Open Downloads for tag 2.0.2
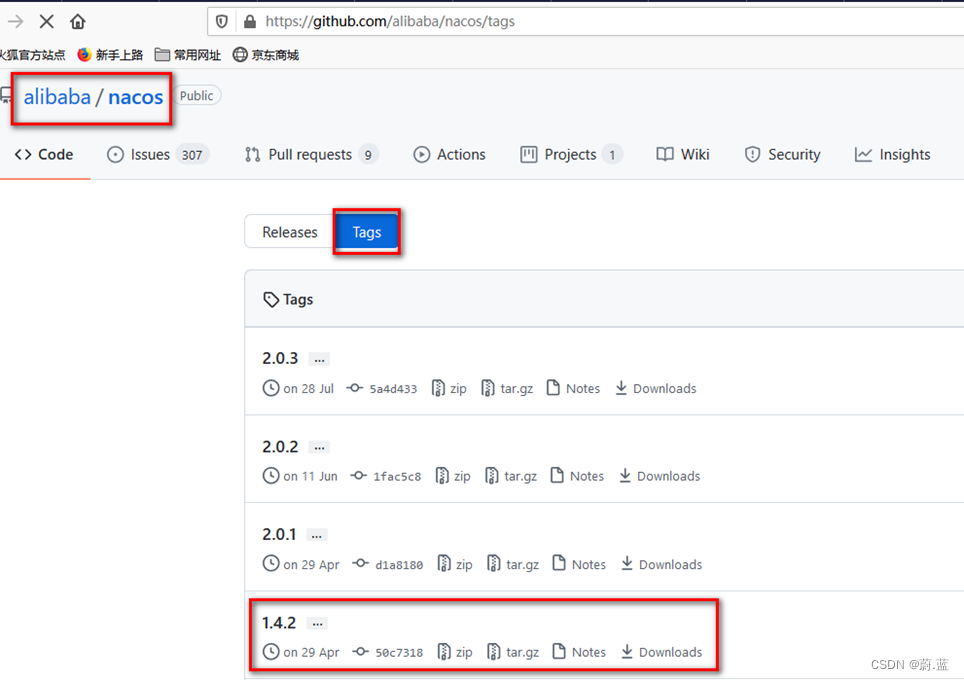The image size is (964, 680). click(659, 476)
